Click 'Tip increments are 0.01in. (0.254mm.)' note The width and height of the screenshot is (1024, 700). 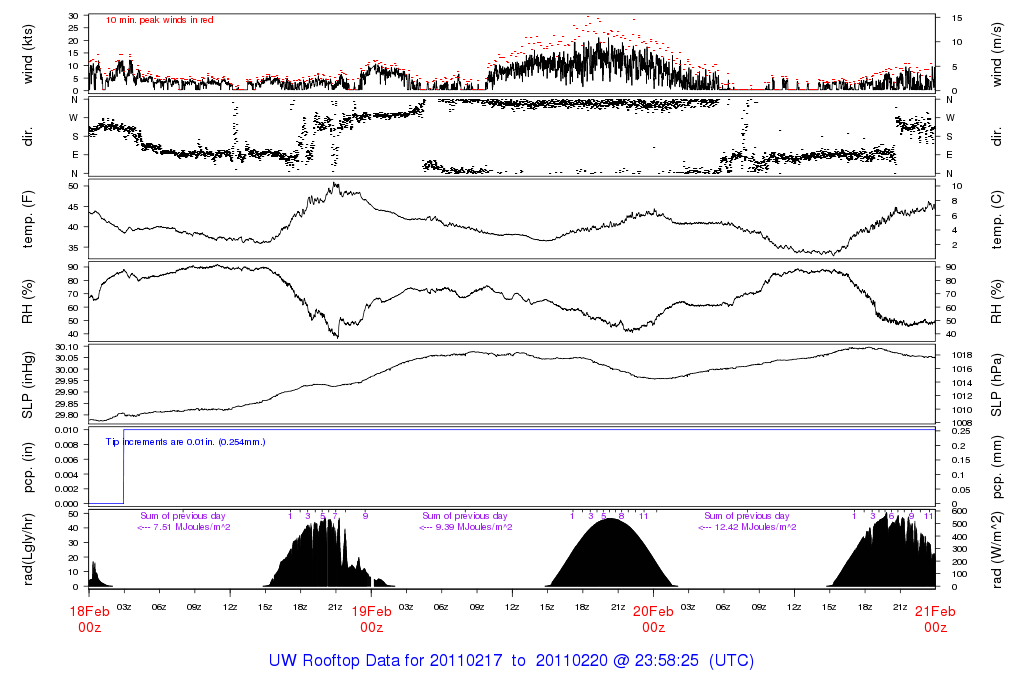(x=185, y=442)
